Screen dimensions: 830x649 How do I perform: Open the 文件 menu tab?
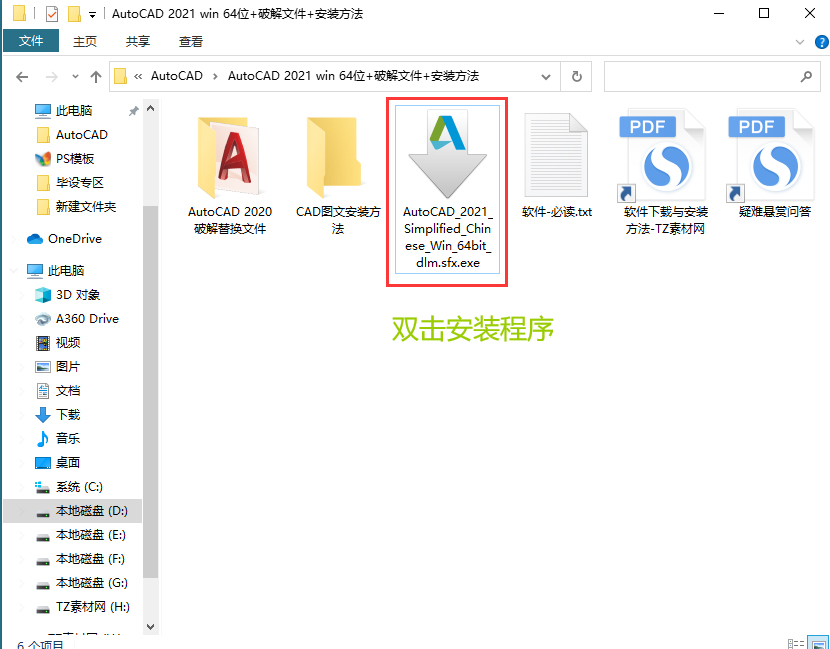(x=31, y=41)
